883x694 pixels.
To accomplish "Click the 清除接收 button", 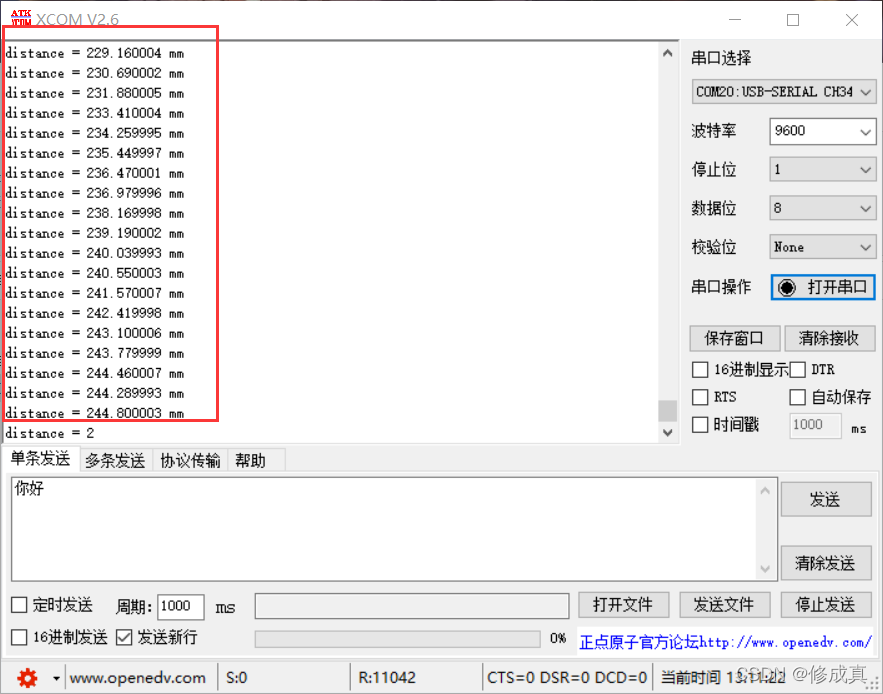I will tap(828, 339).
